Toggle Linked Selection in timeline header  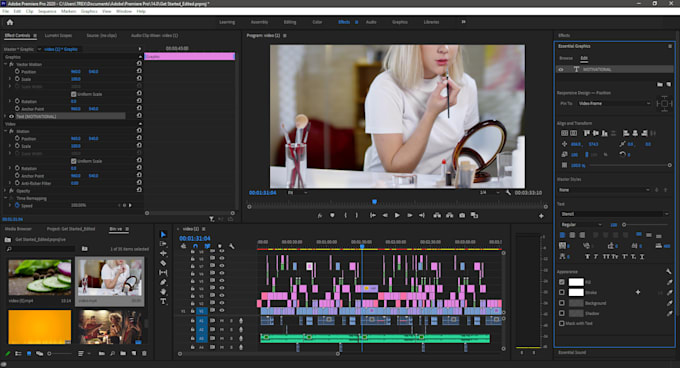[x=207, y=246]
